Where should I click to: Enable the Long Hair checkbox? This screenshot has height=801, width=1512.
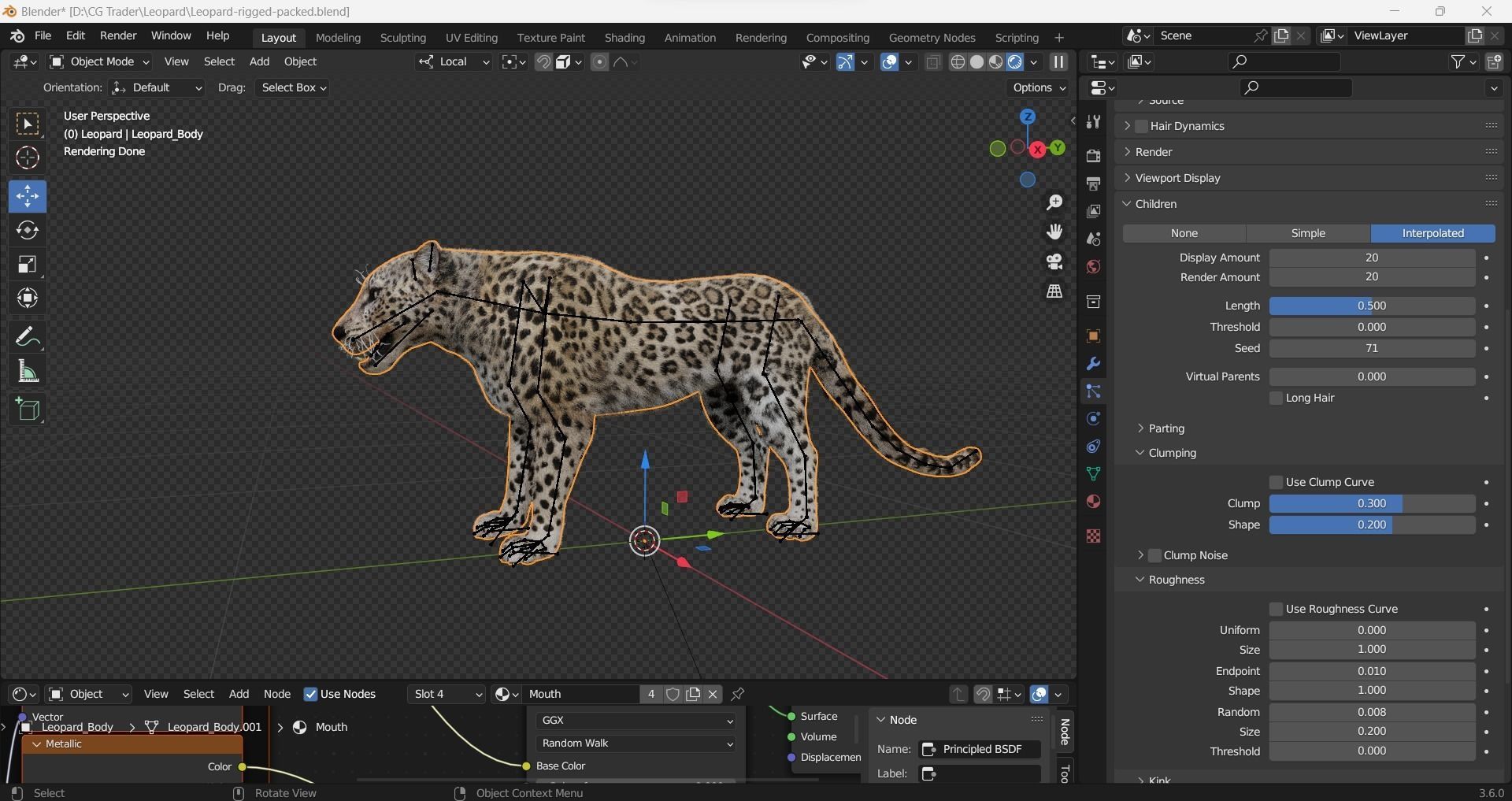[1277, 398]
